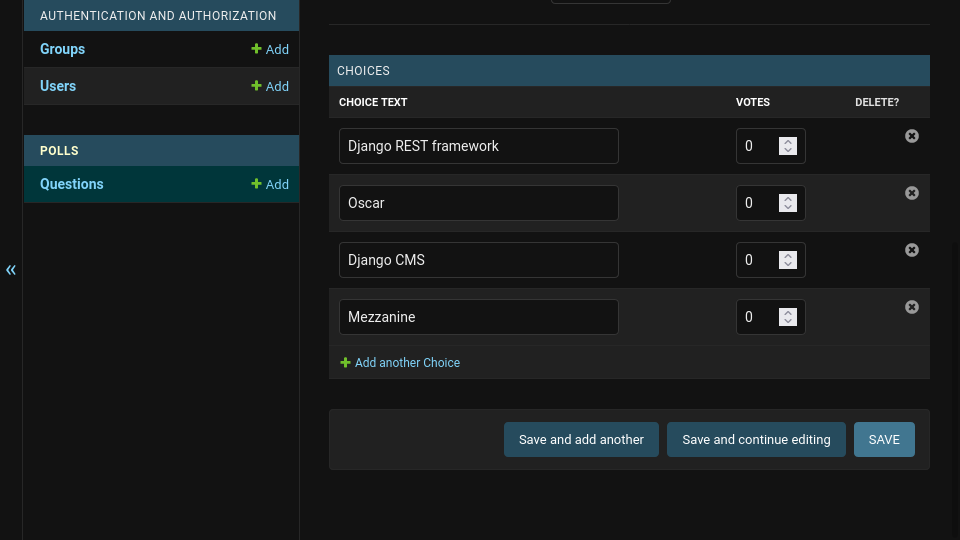Focus the Mezzanine choice text field
Image resolution: width=960 pixels, height=540 pixels.
point(478,317)
